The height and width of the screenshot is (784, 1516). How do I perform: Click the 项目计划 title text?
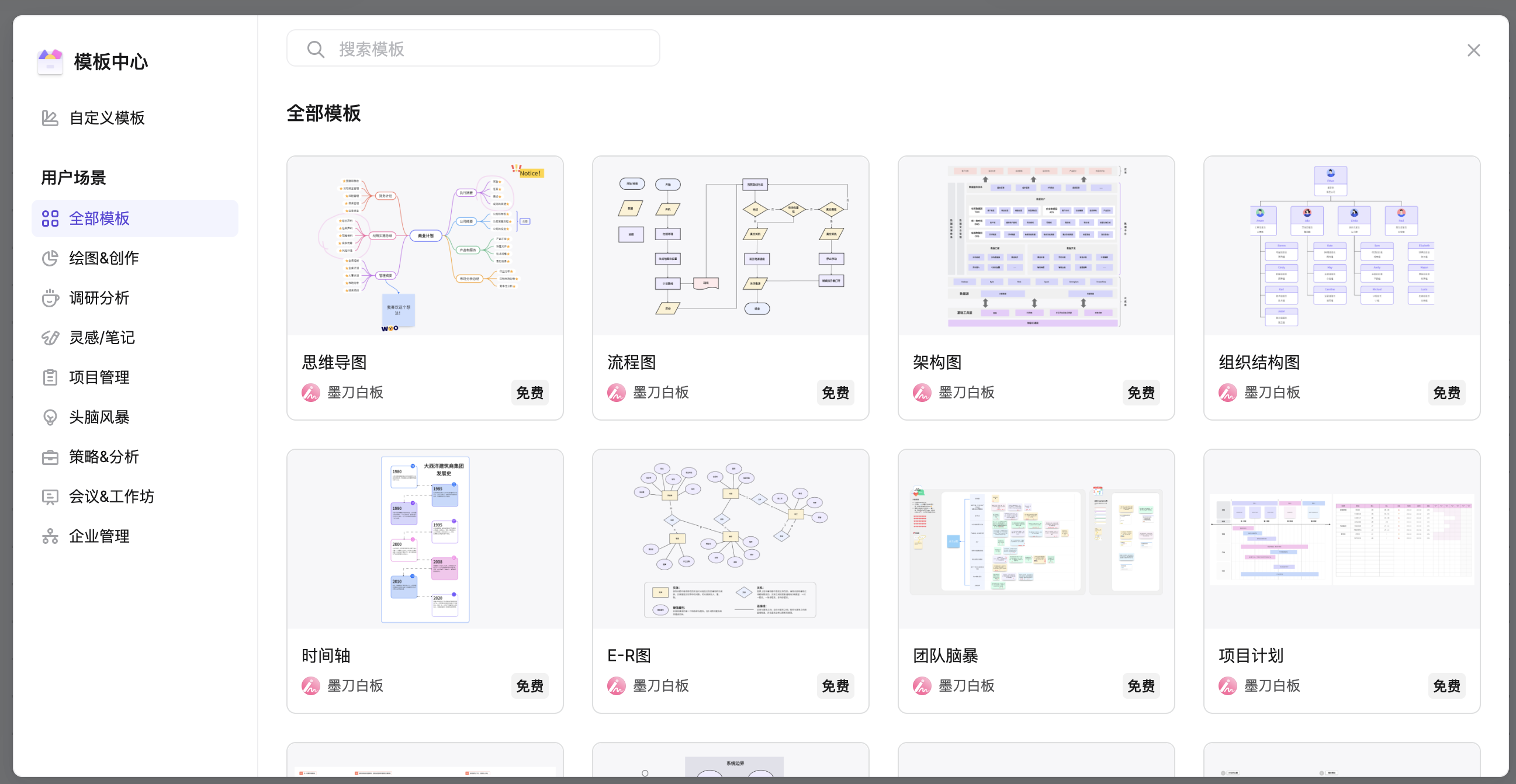(1251, 656)
